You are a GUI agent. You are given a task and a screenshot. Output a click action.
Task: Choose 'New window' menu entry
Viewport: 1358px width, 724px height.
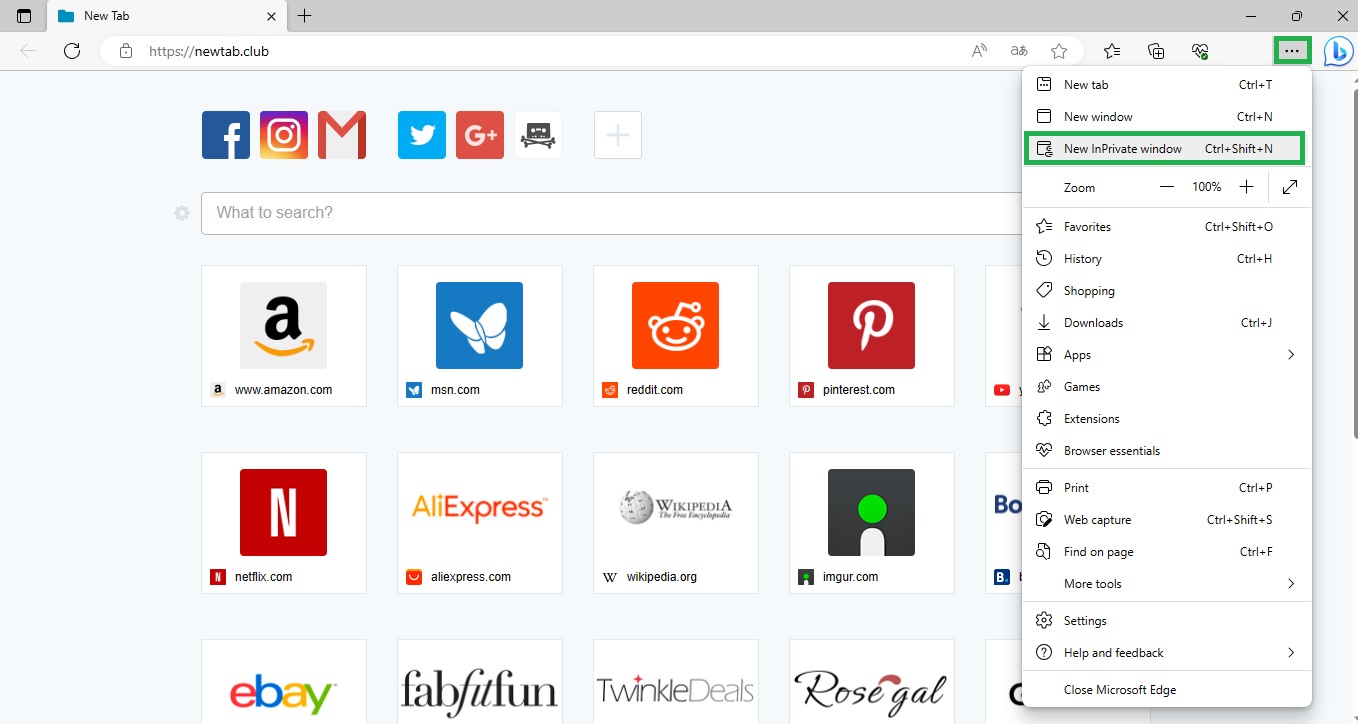pos(1167,117)
